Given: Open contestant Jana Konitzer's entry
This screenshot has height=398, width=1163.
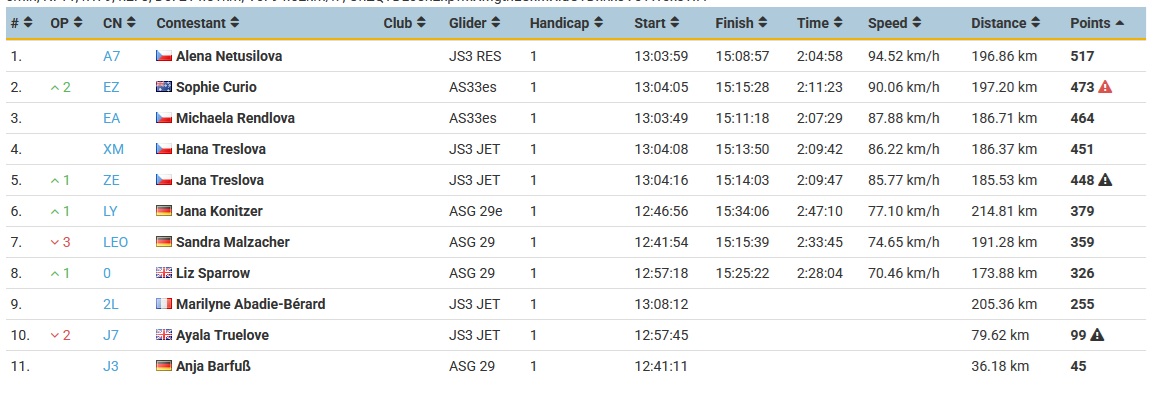Looking at the screenshot, I should (x=219, y=211).
